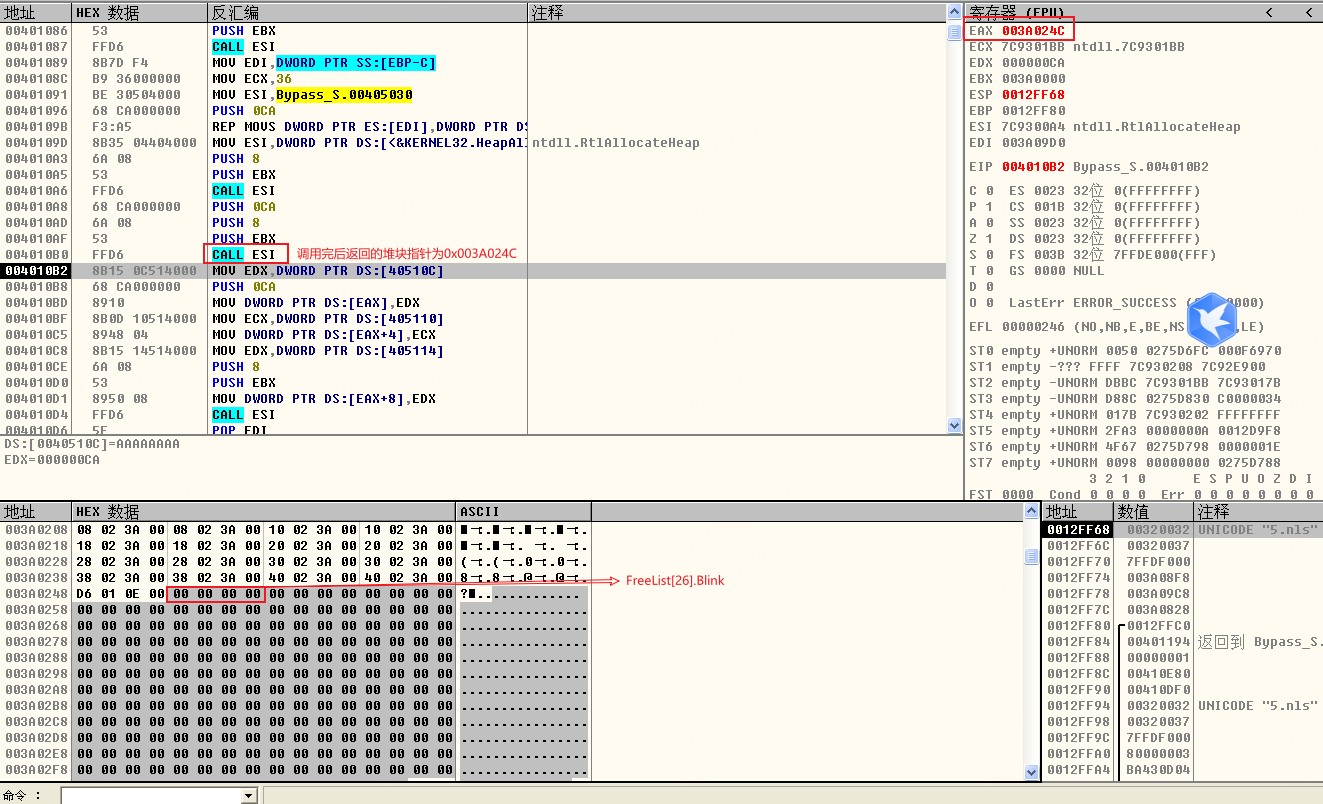The width and height of the screenshot is (1323, 804).
Task: Click dump pane 地址 column header
Action: [36, 511]
